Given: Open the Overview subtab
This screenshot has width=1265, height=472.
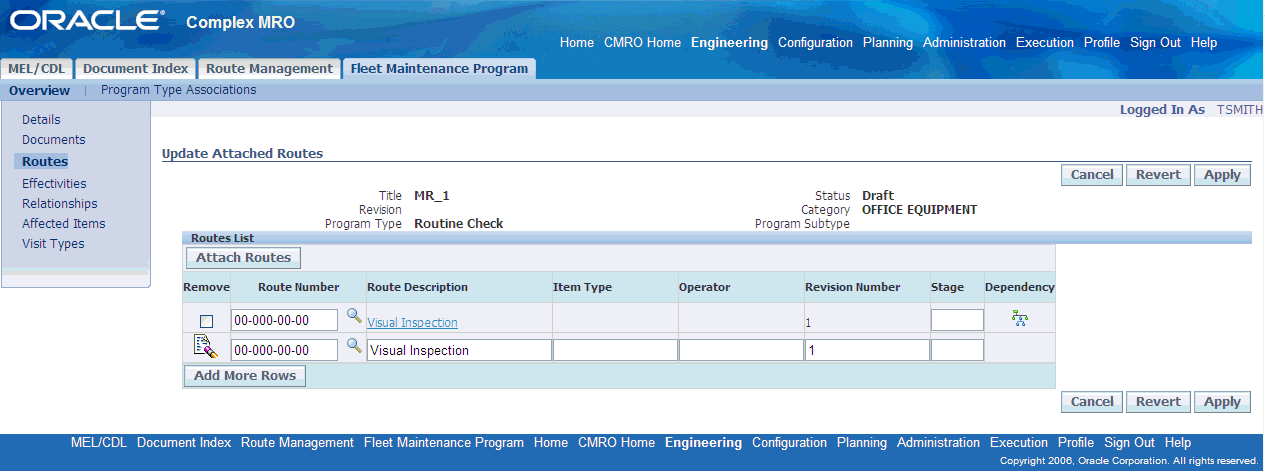Looking at the screenshot, I should pos(40,90).
